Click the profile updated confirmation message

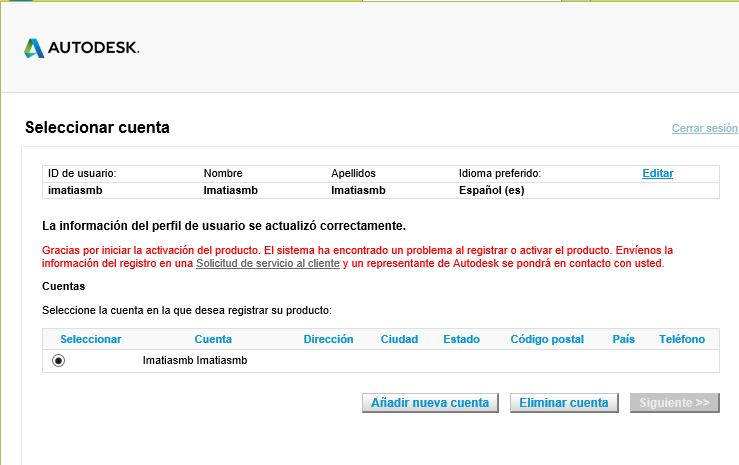224,226
